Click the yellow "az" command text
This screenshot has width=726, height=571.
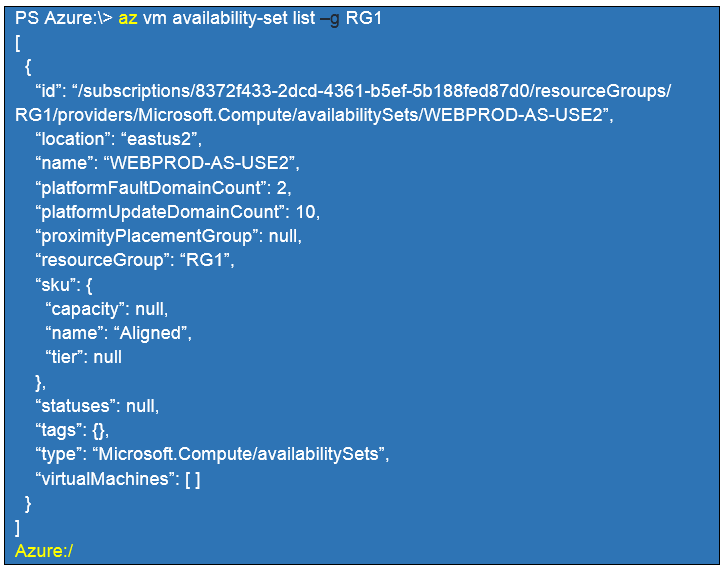click(128, 20)
